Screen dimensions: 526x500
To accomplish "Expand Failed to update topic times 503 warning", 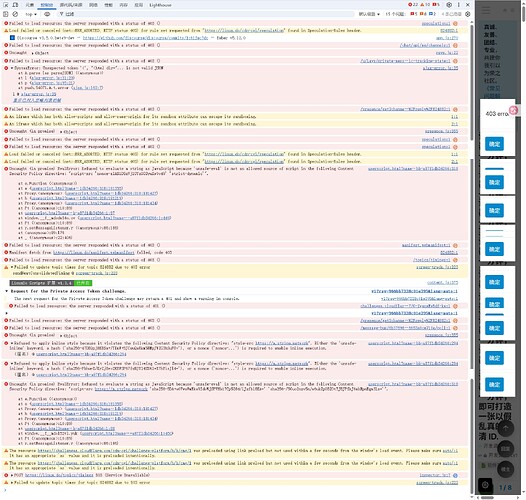I will [x=12, y=483].
